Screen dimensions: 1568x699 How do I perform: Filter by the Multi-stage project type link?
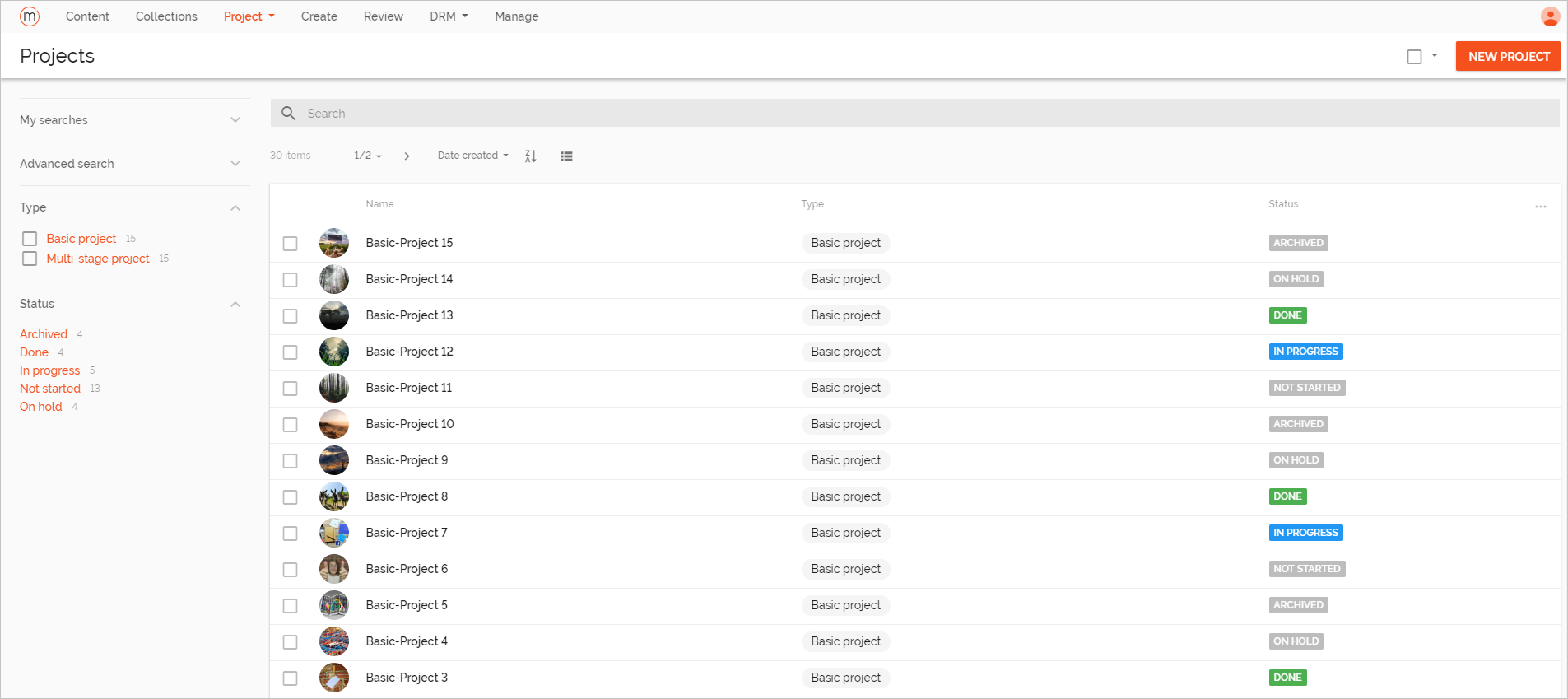click(x=98, y=259)
